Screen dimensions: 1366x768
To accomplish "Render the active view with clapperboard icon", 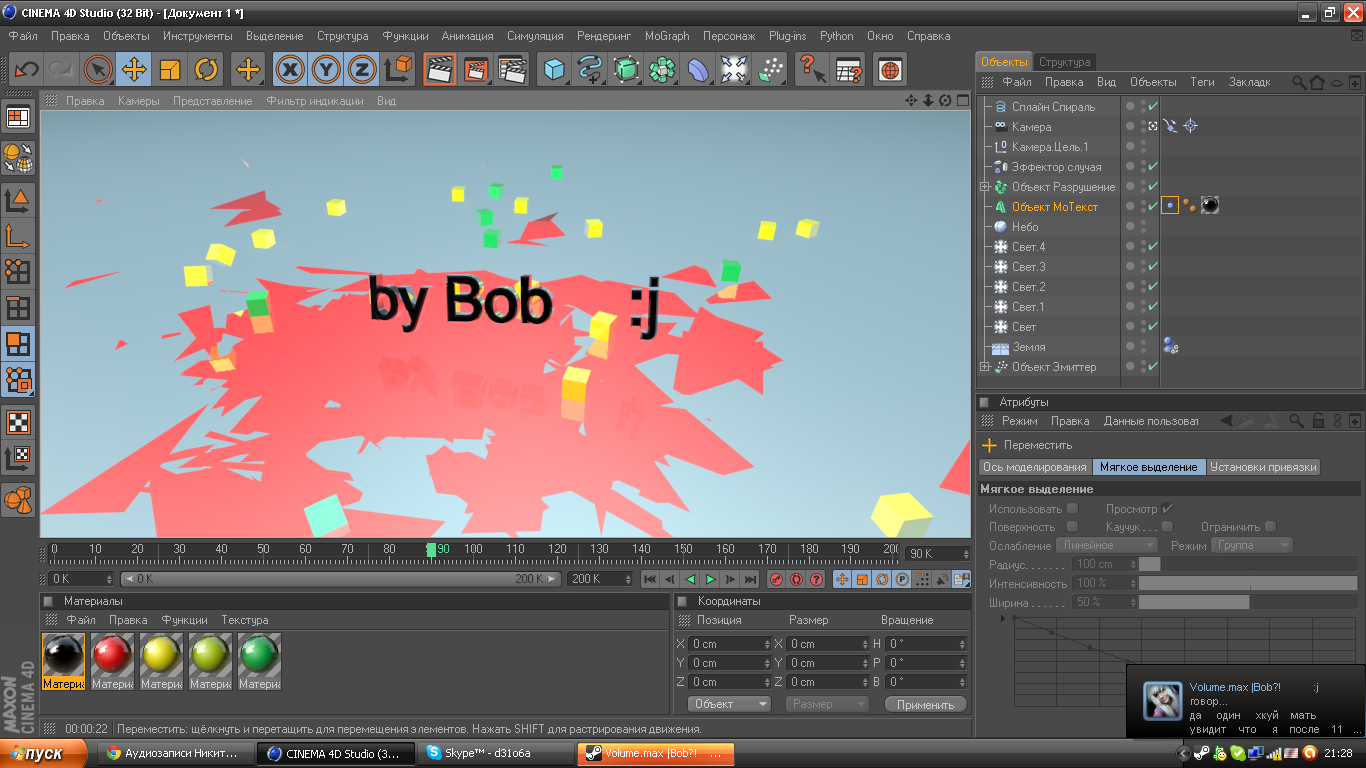I will click(439, 69).
